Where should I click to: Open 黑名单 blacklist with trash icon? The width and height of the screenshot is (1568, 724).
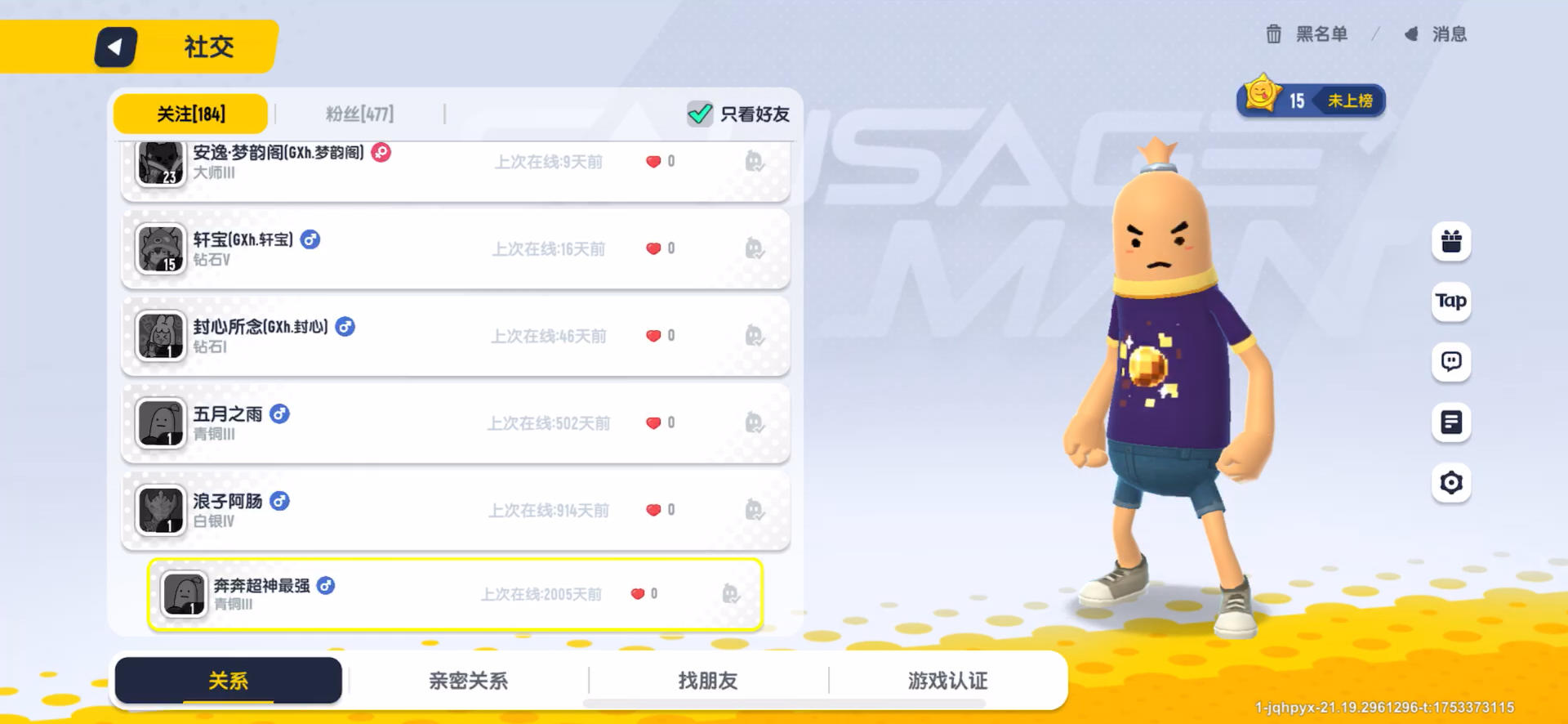click(x=1307, y=34)
